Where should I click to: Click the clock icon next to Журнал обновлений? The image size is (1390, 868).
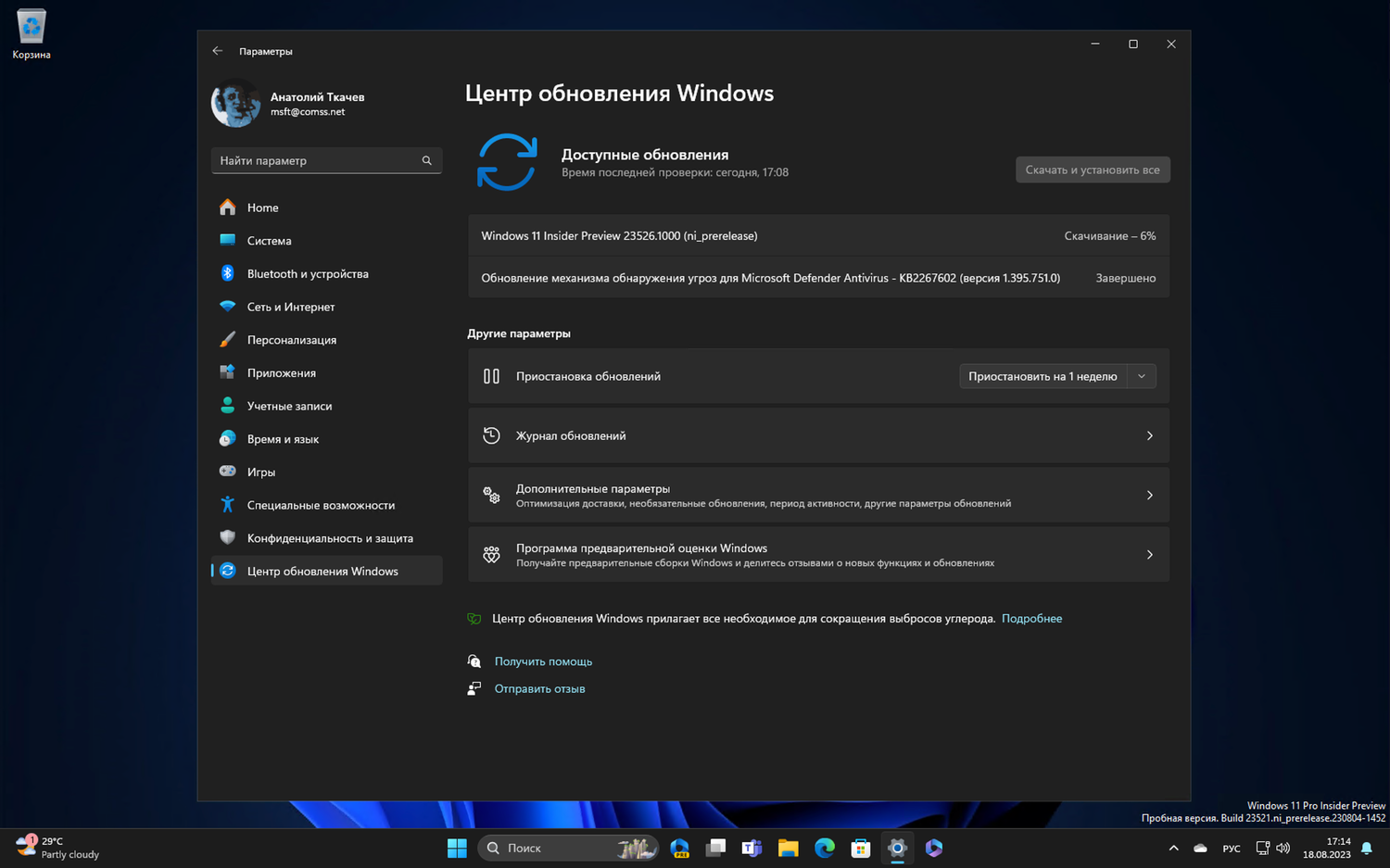coord(491,435)
